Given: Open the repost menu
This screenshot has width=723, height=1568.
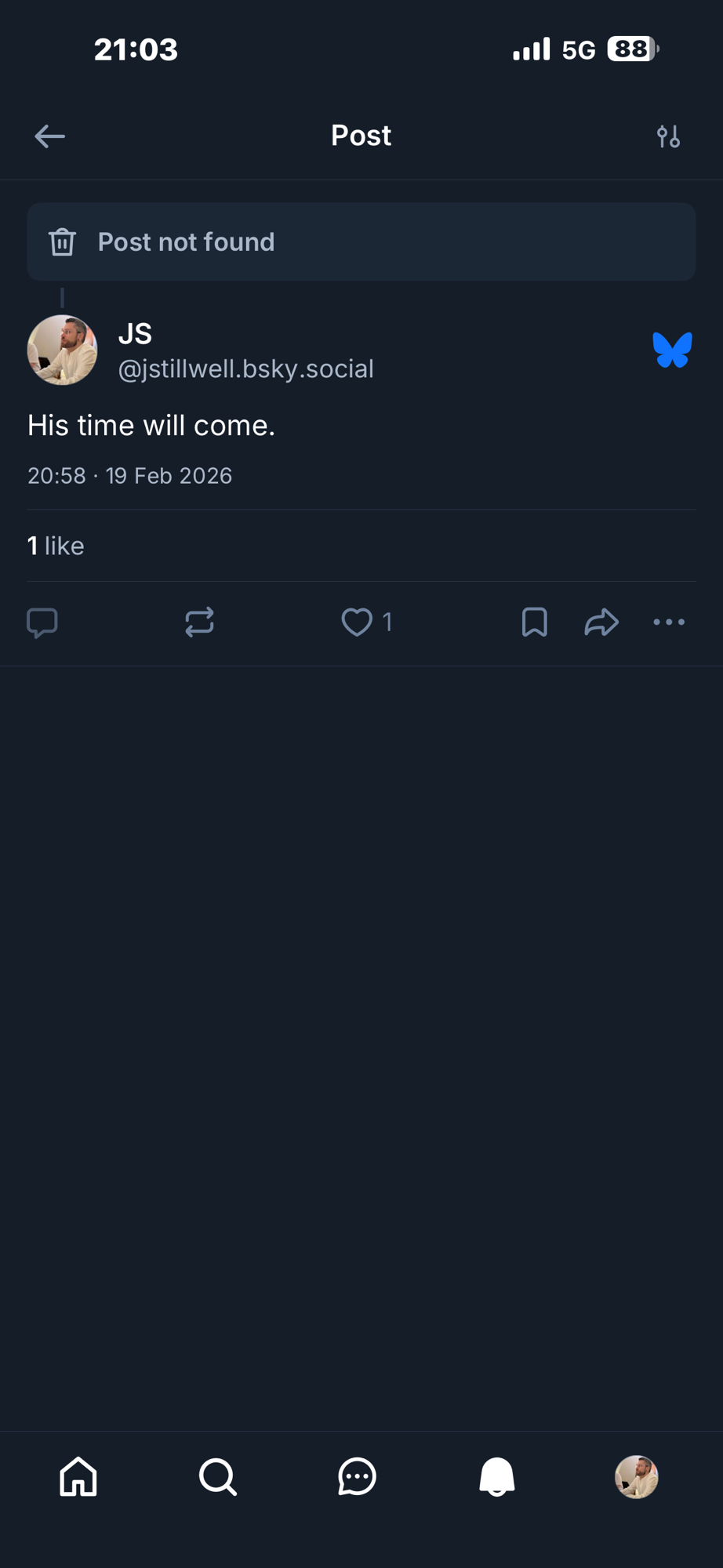Looking at the screenshot, I should pos(199,622).
